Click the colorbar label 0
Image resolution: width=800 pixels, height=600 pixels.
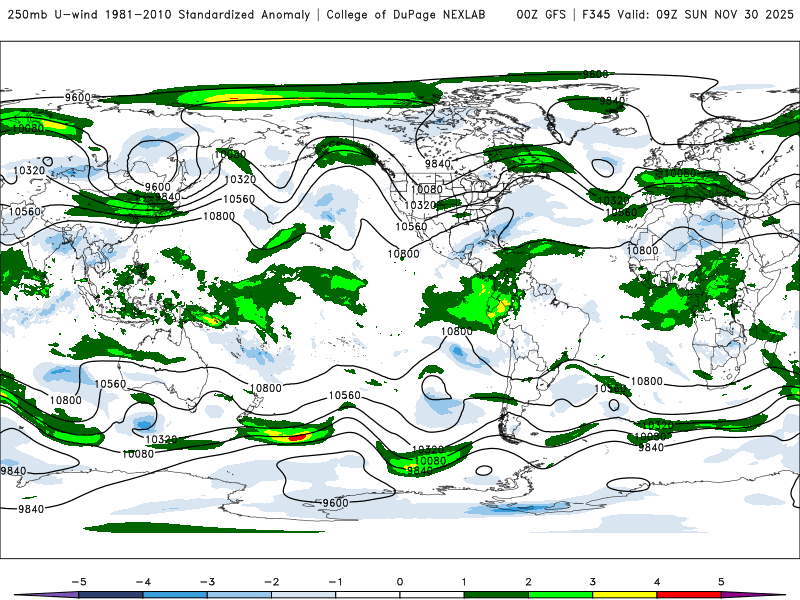400,582
